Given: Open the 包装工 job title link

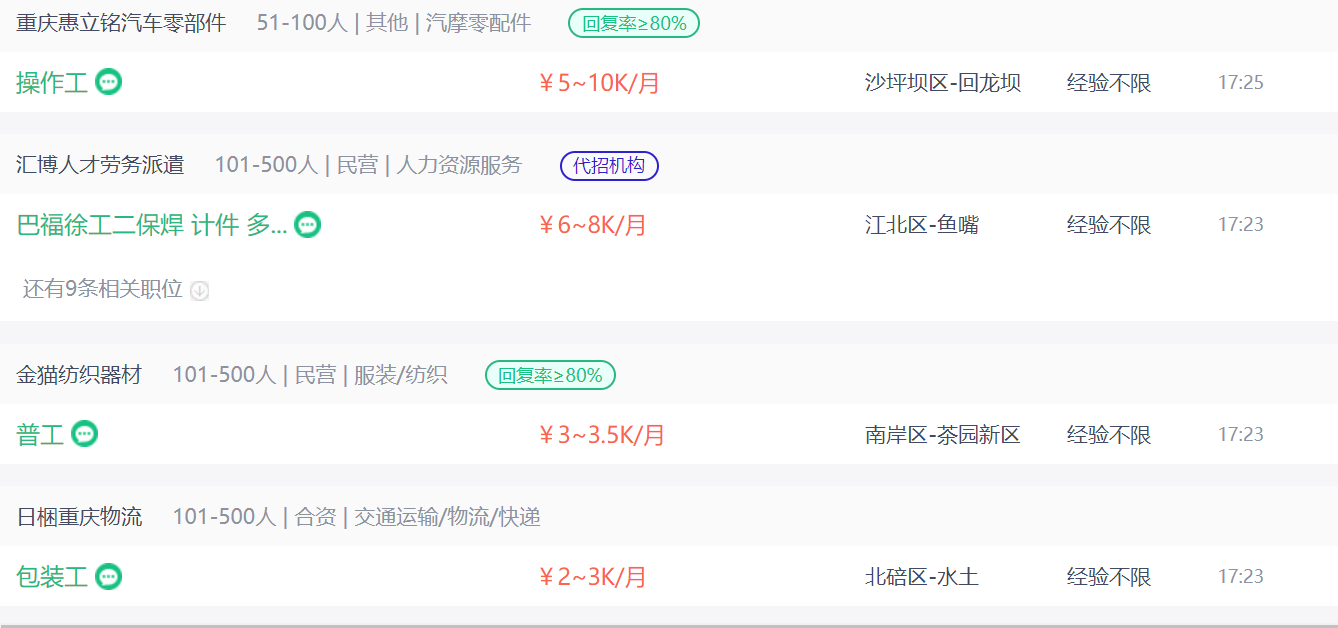Looking at the screenshot, I should [x=52, y=577].
